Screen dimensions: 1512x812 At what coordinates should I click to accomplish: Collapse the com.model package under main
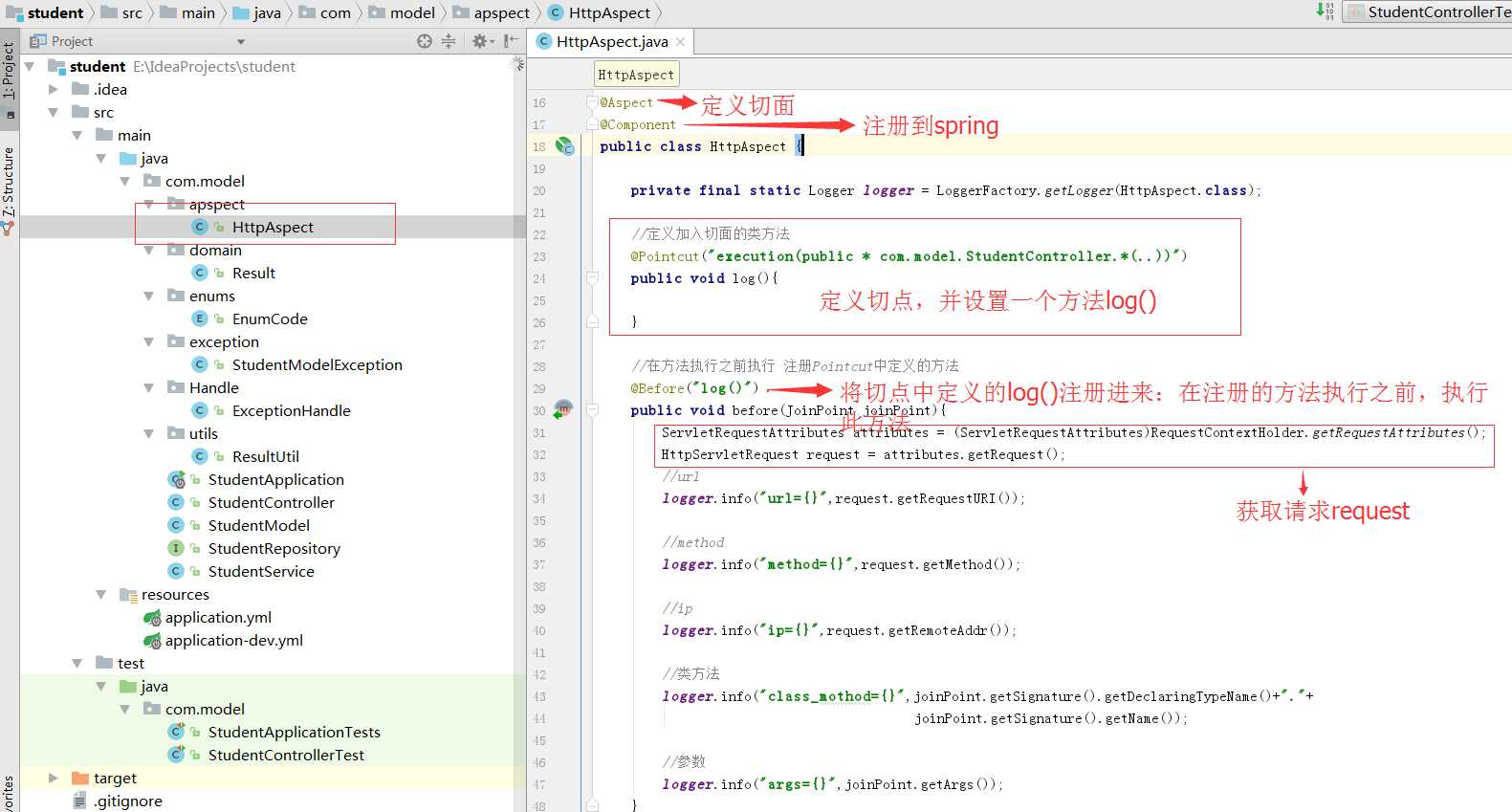click(125, 181)
